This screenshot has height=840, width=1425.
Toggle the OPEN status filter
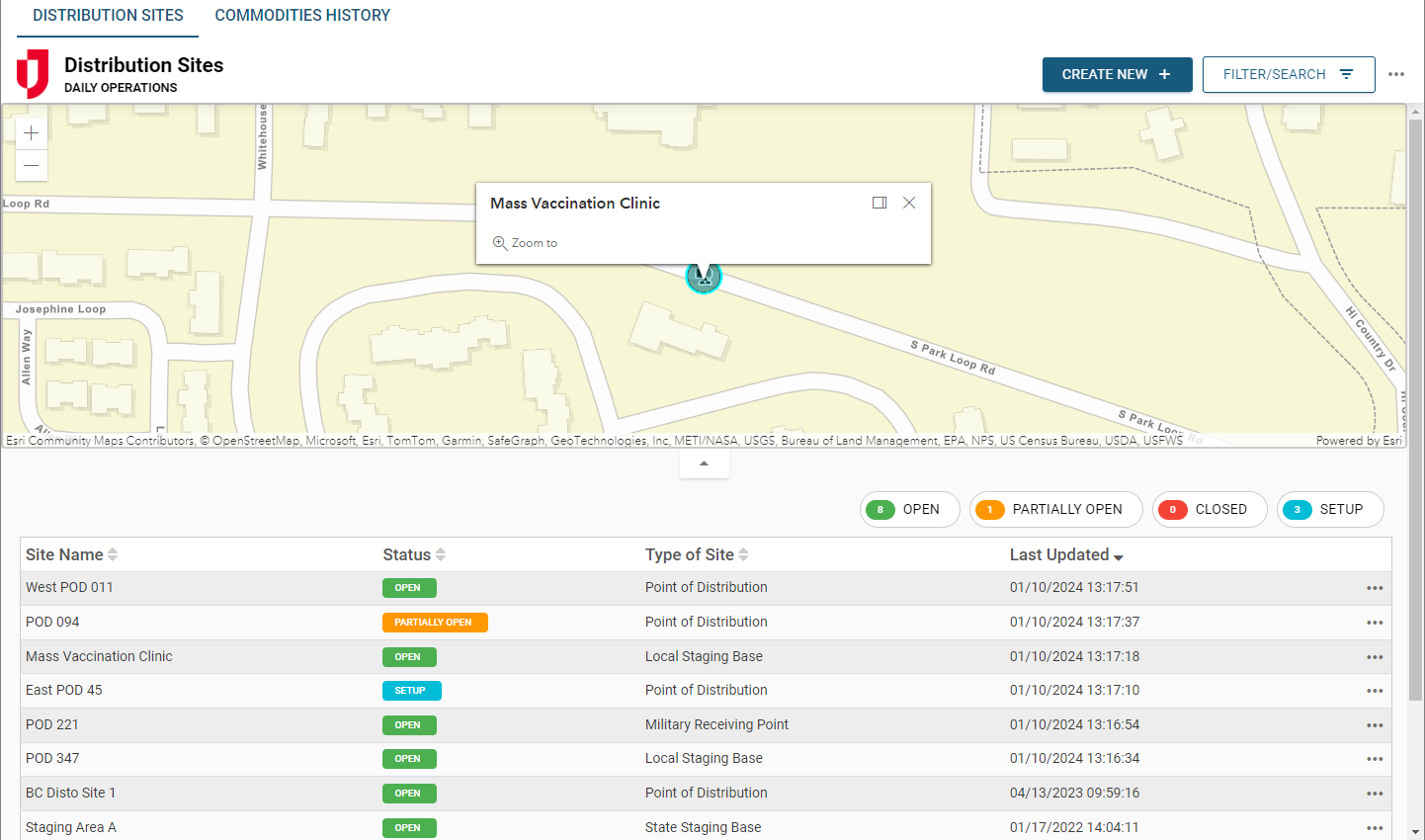[909, 509]
